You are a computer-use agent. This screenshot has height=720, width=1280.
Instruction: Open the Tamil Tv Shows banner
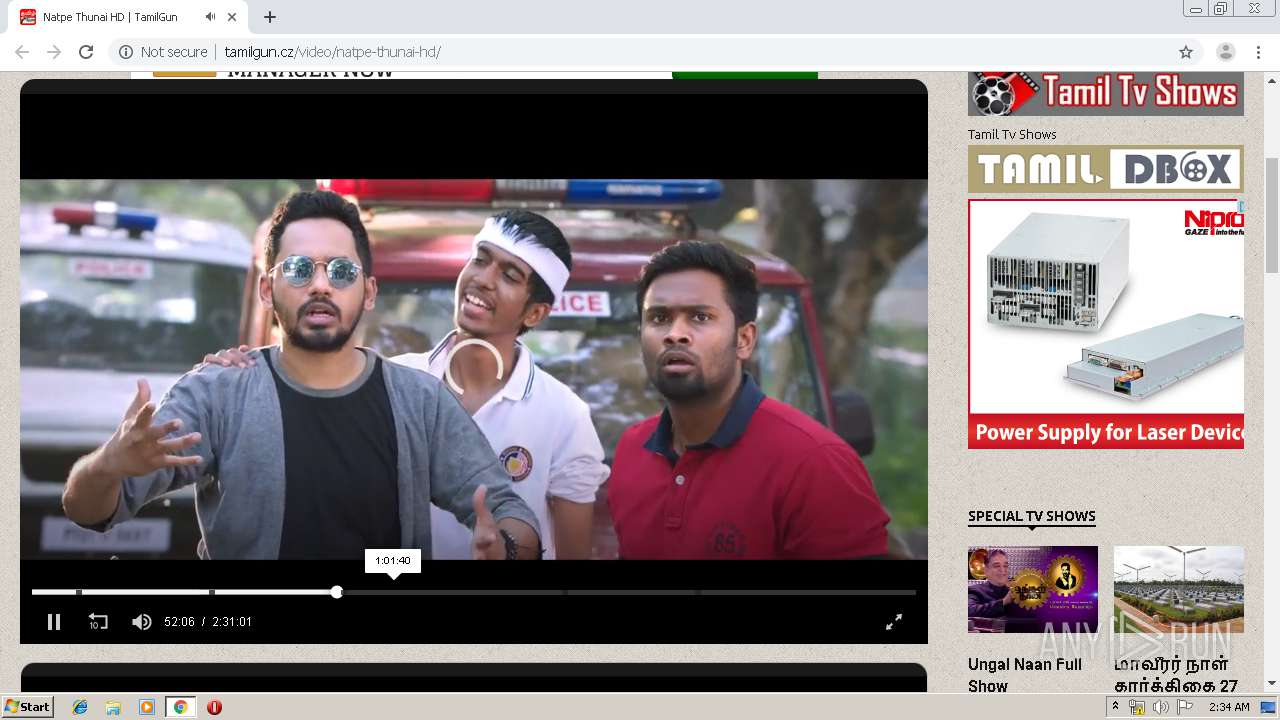[1106, 94]
